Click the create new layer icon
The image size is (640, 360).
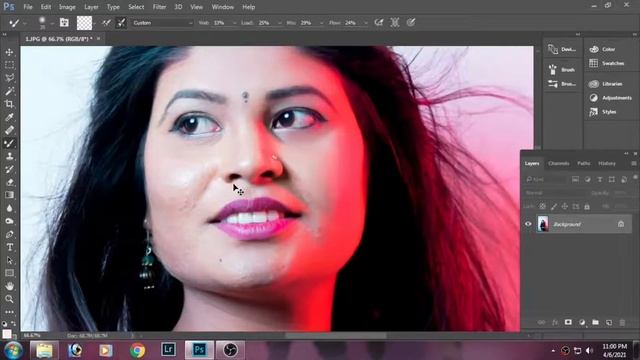(609, 322)
